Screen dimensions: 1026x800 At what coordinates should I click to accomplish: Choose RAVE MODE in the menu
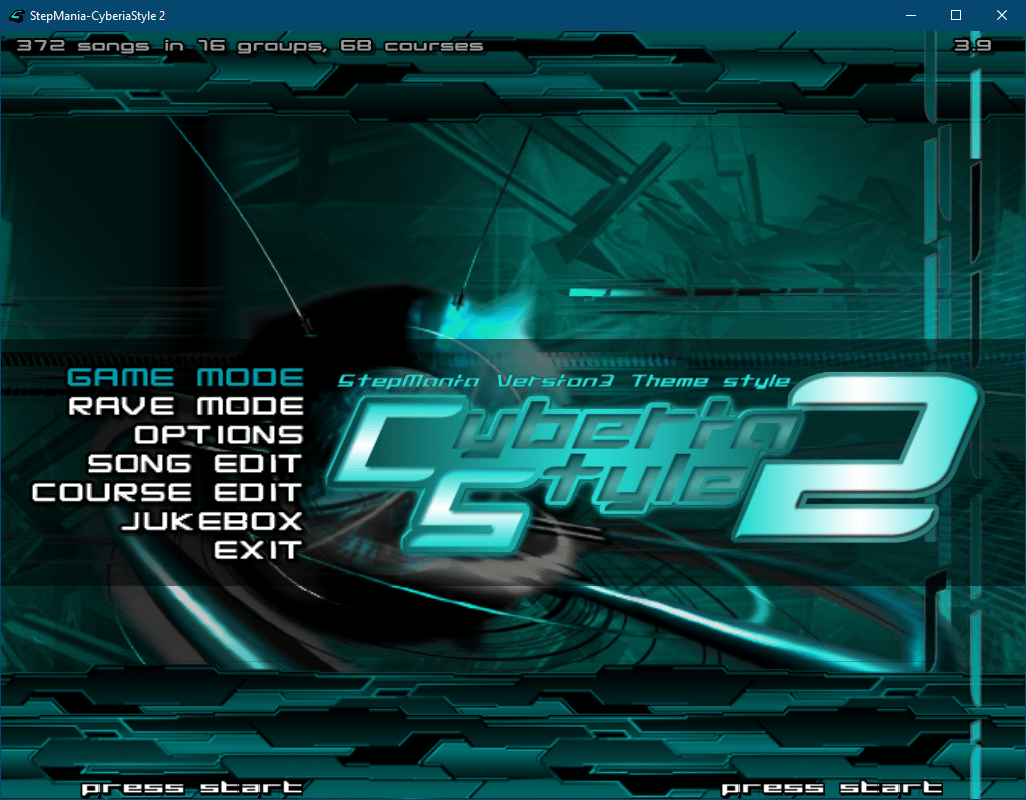185,407
